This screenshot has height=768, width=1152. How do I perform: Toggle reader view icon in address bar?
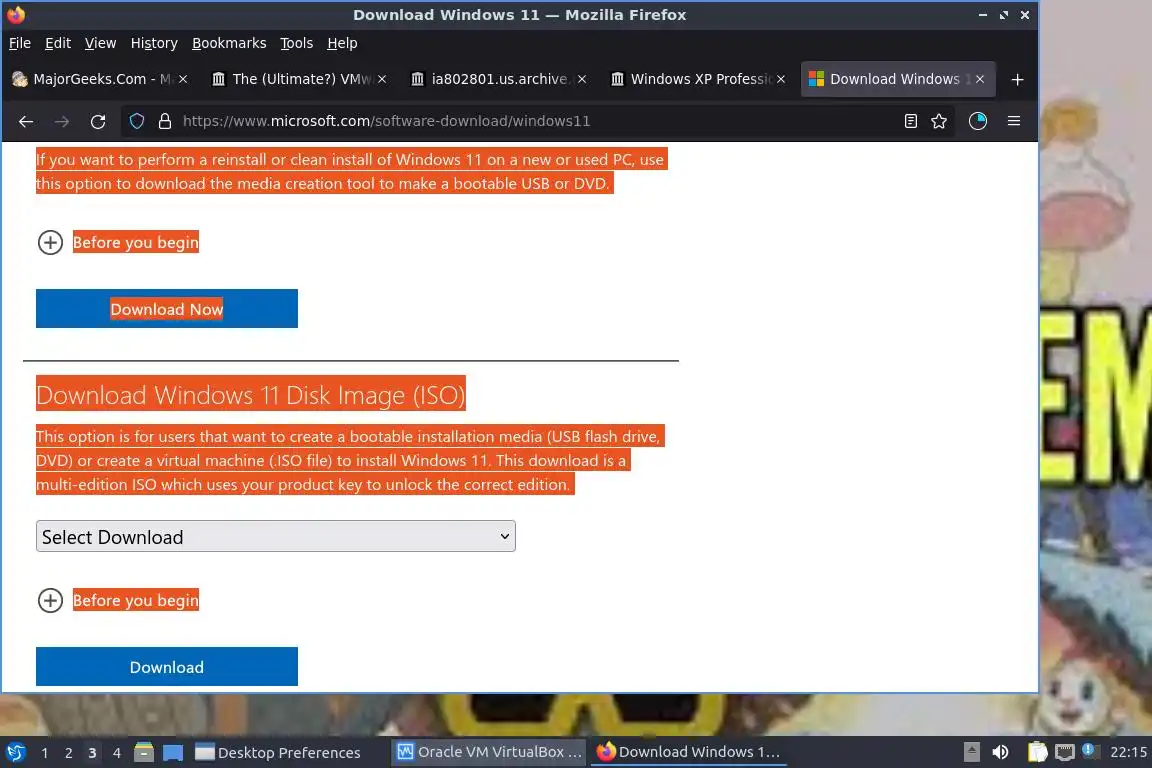910,121
